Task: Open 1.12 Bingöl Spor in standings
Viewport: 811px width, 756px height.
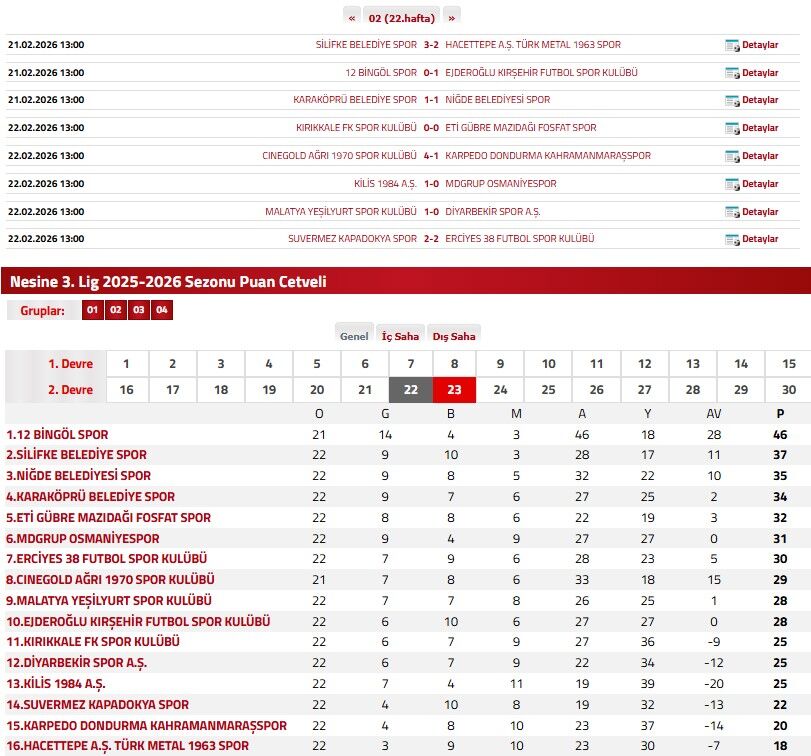Action: [57, 434]
